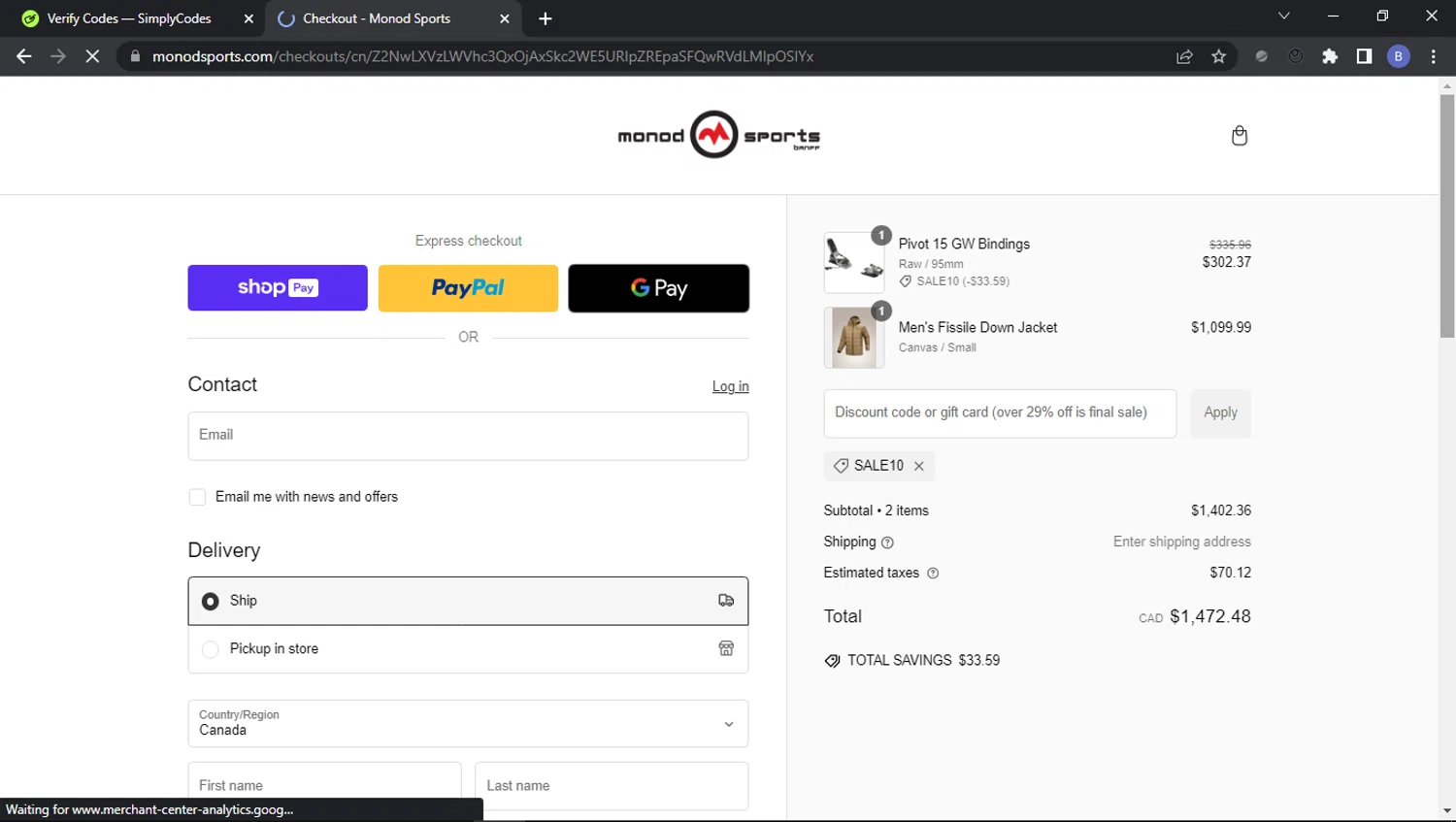This screenshot has width=1456, height=822.
Task: Remove the SALE10 discount code
Action: 918,466
